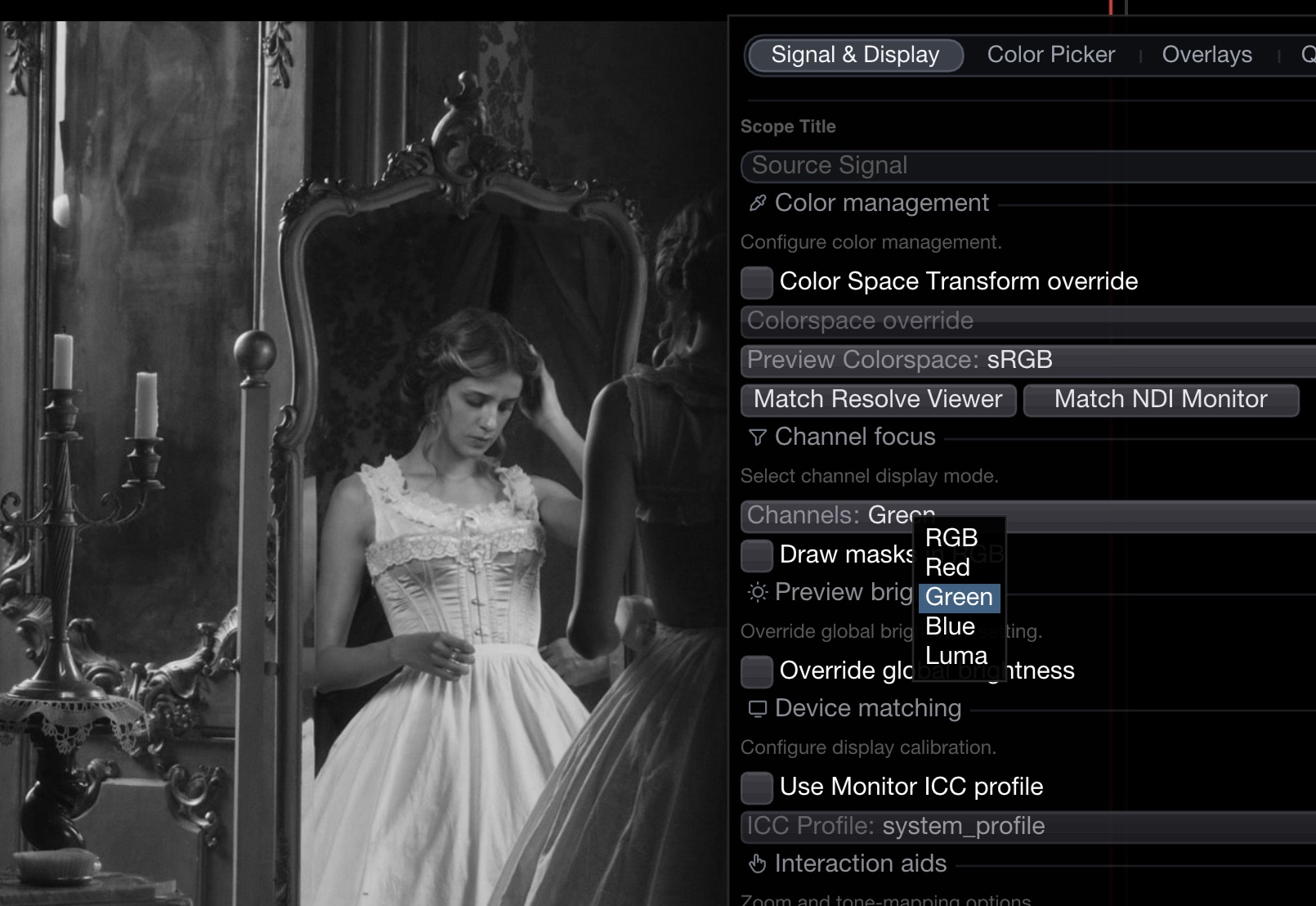Click the Channel focus funnel icon

pos(758,437)
